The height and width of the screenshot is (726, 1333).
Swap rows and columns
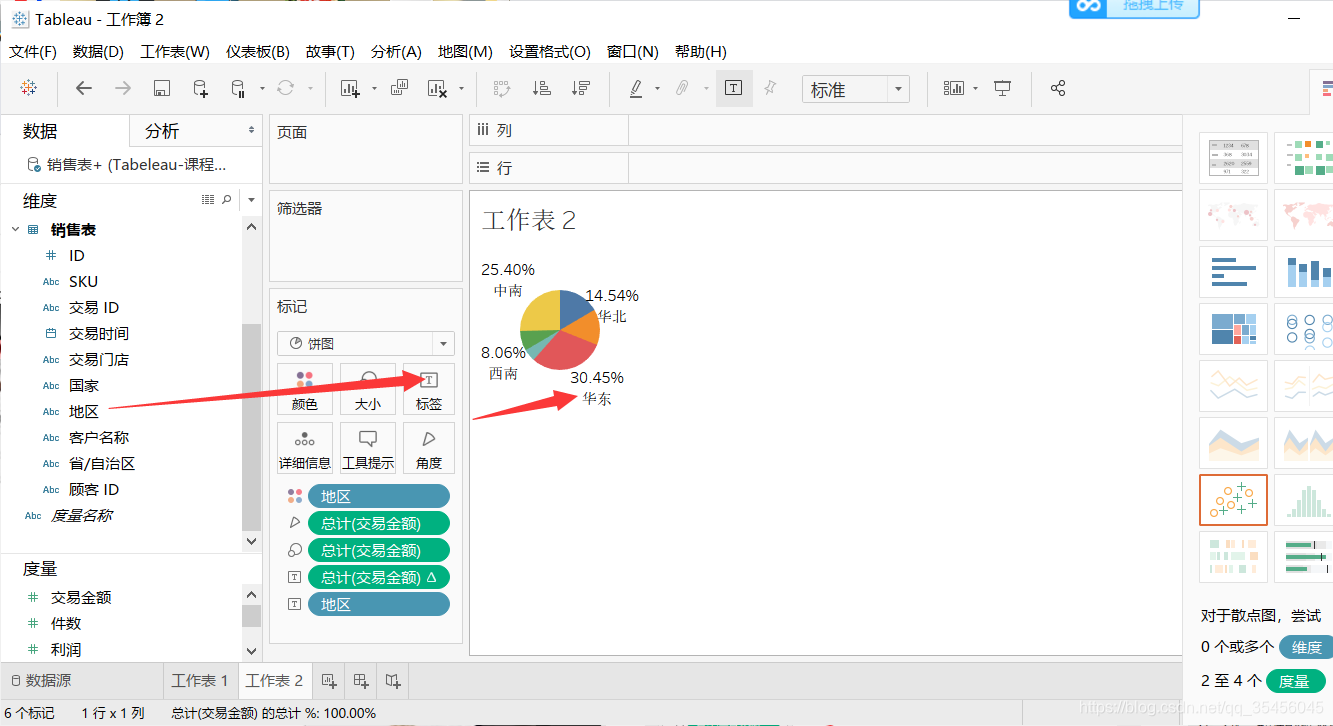coord(502,88)
